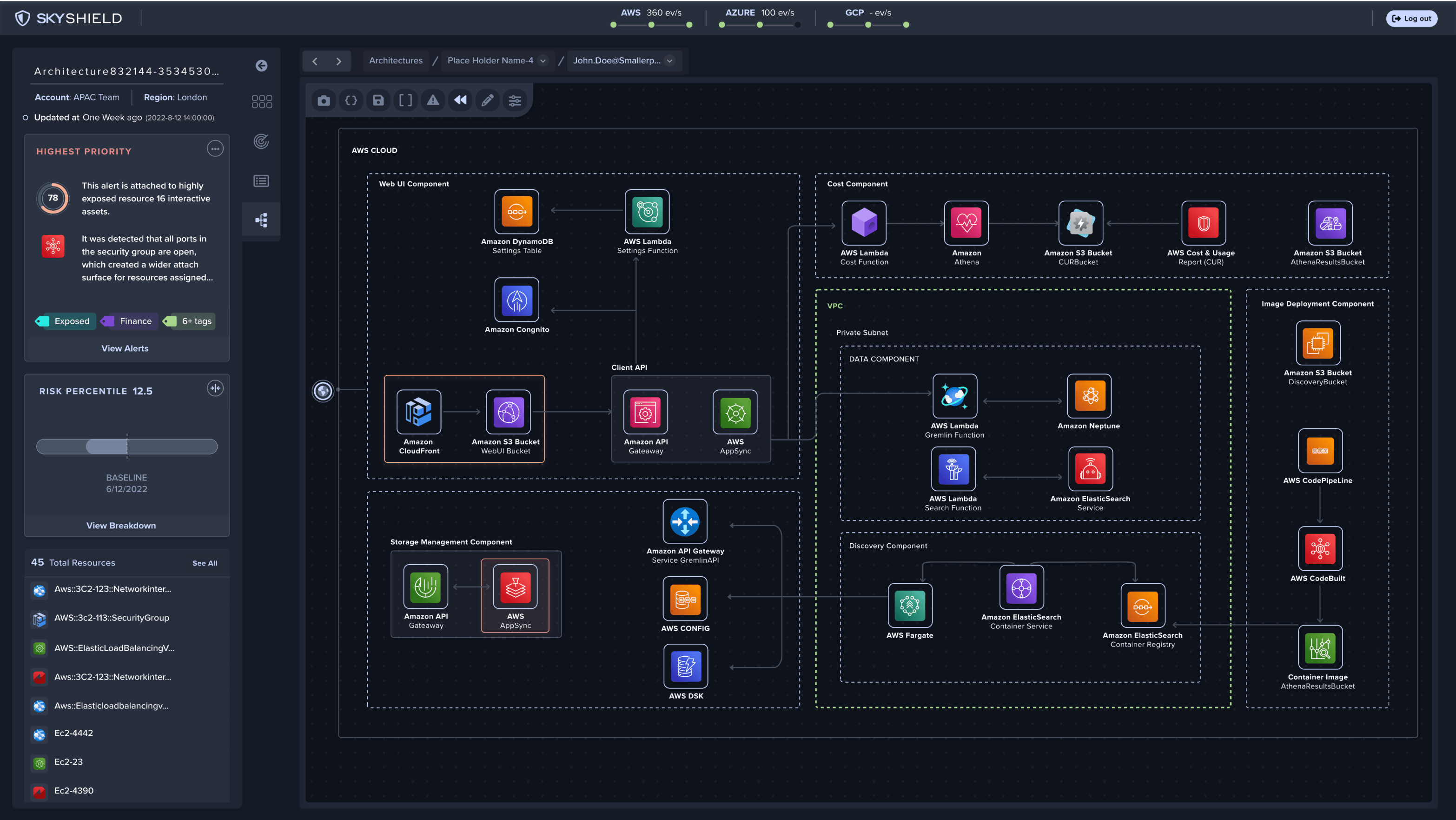
Task: Toggle the Finance tag filter
Action: coord(128,320)
